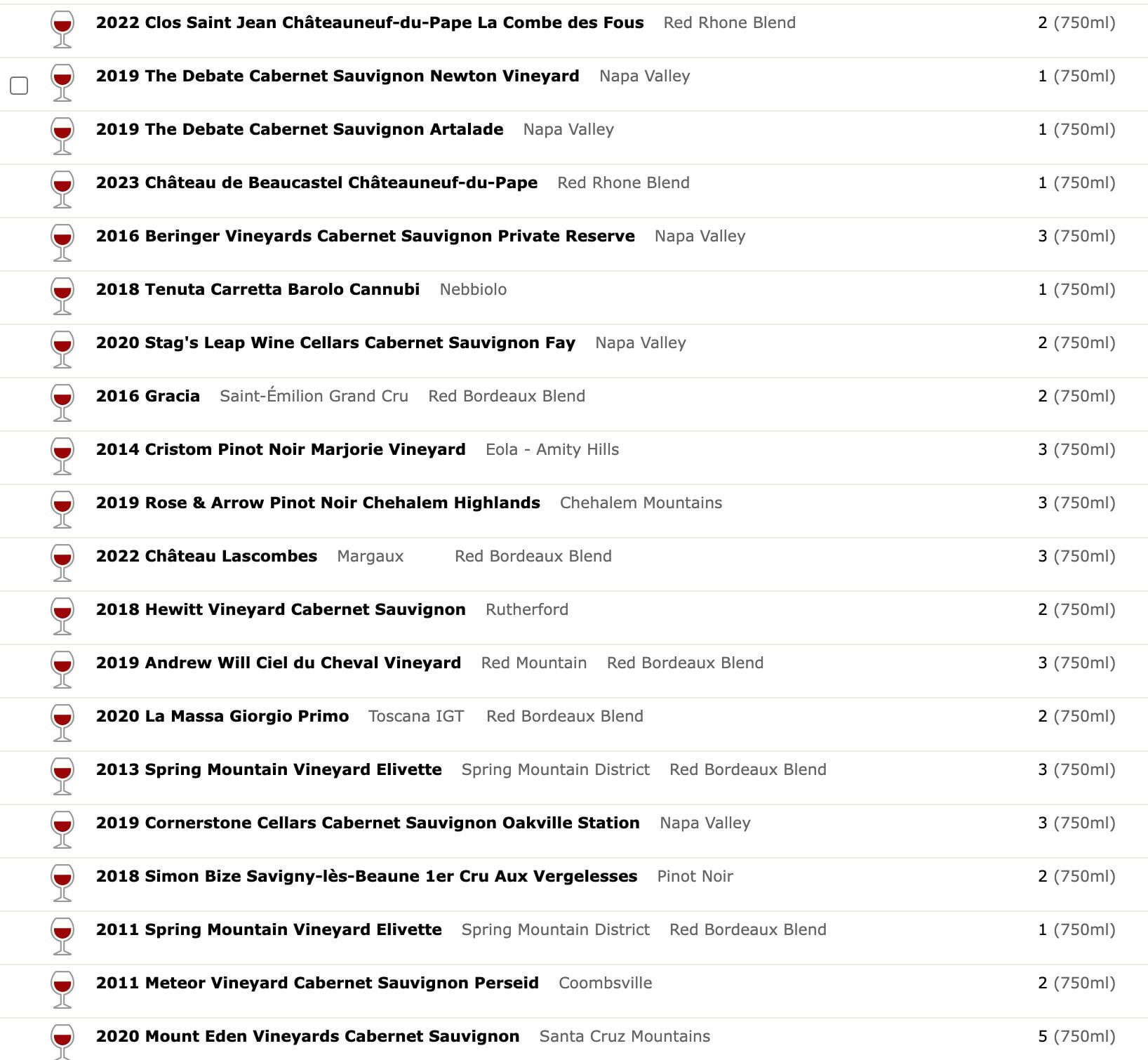The height and width of the screenshot is (1060, 1148).
Task: Open 2019 The Debate Cabernet Sauvignon Artalade
Action: (300, 129)
